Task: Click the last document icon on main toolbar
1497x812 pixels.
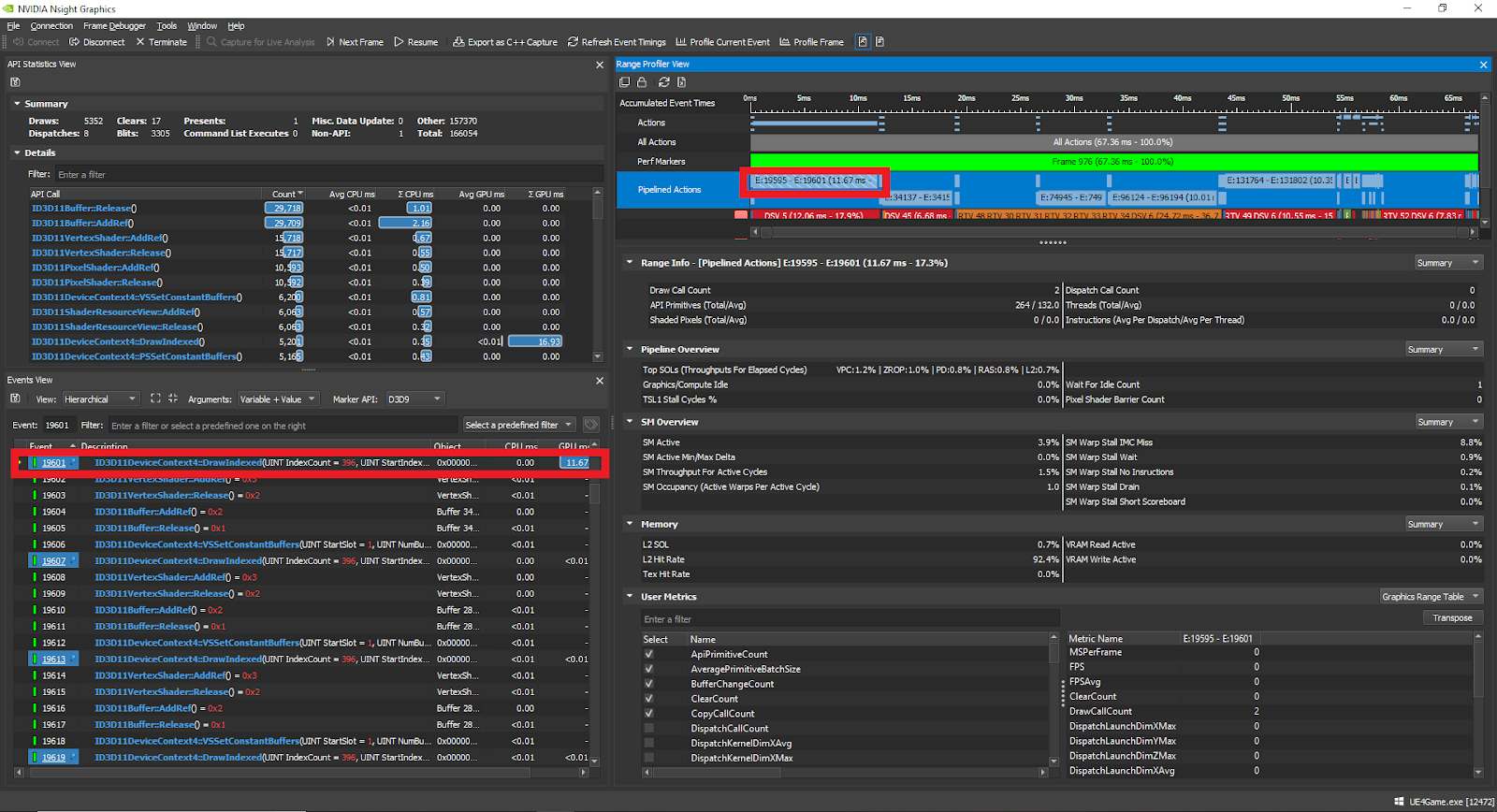Action: coord(879,42)
